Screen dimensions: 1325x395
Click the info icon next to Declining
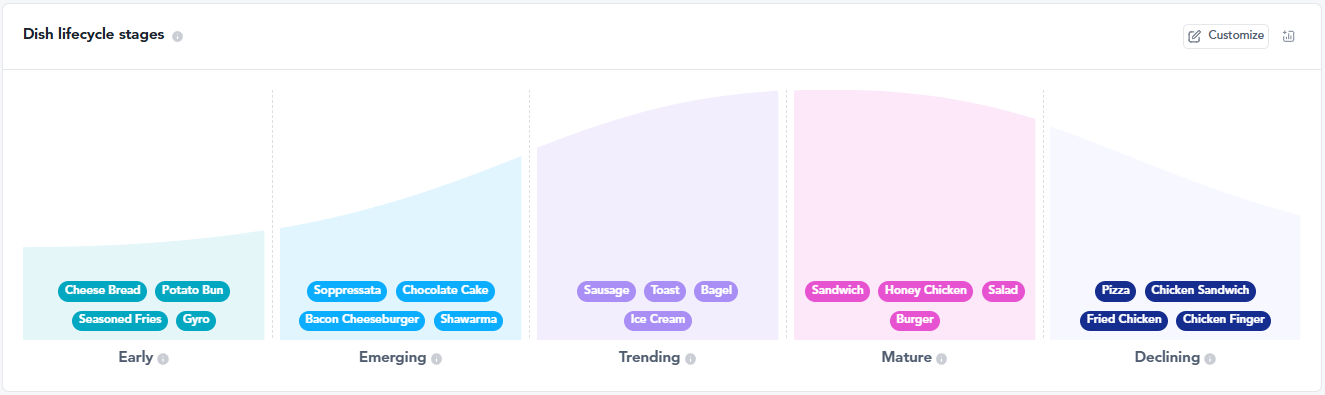[x=1210, y=358]
